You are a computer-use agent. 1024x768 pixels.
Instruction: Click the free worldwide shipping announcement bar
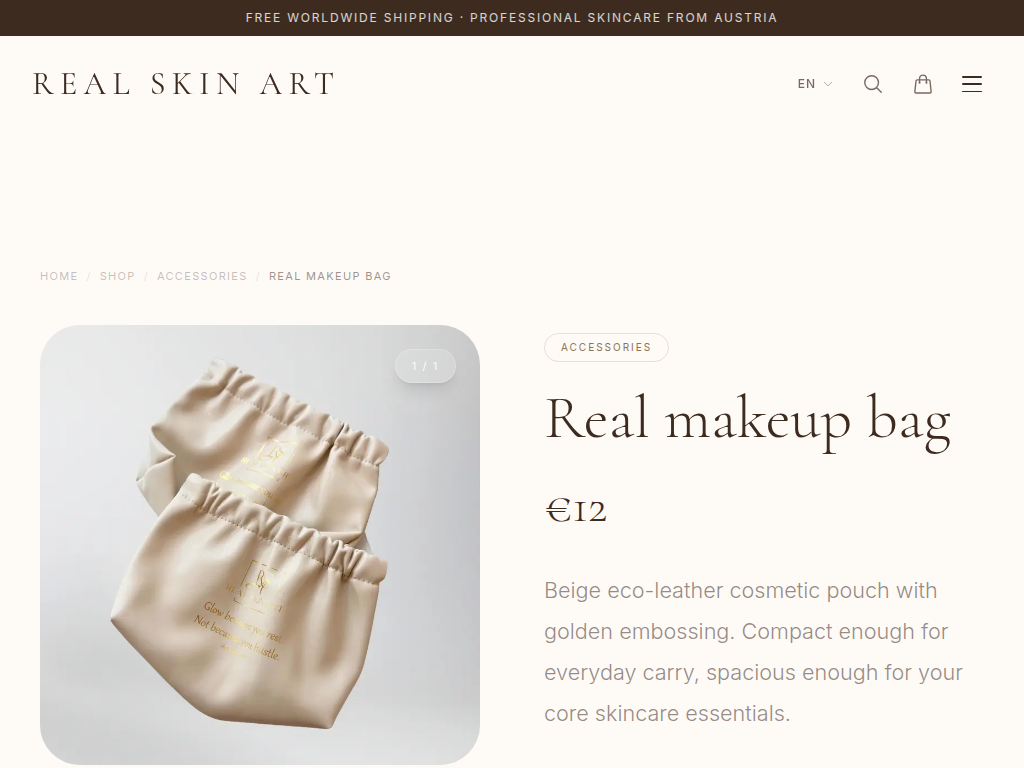click(512, 18)
